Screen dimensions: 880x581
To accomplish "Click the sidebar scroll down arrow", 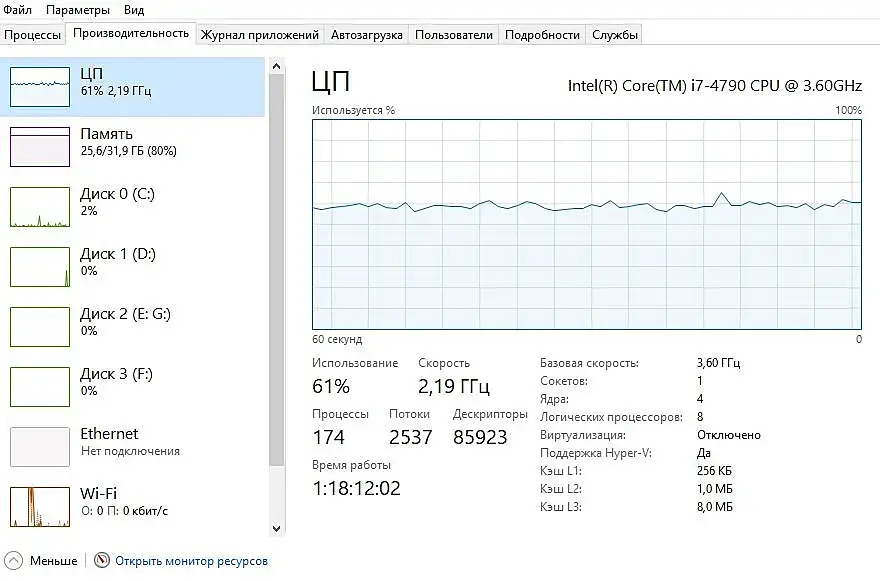I will tap(276, 528).
